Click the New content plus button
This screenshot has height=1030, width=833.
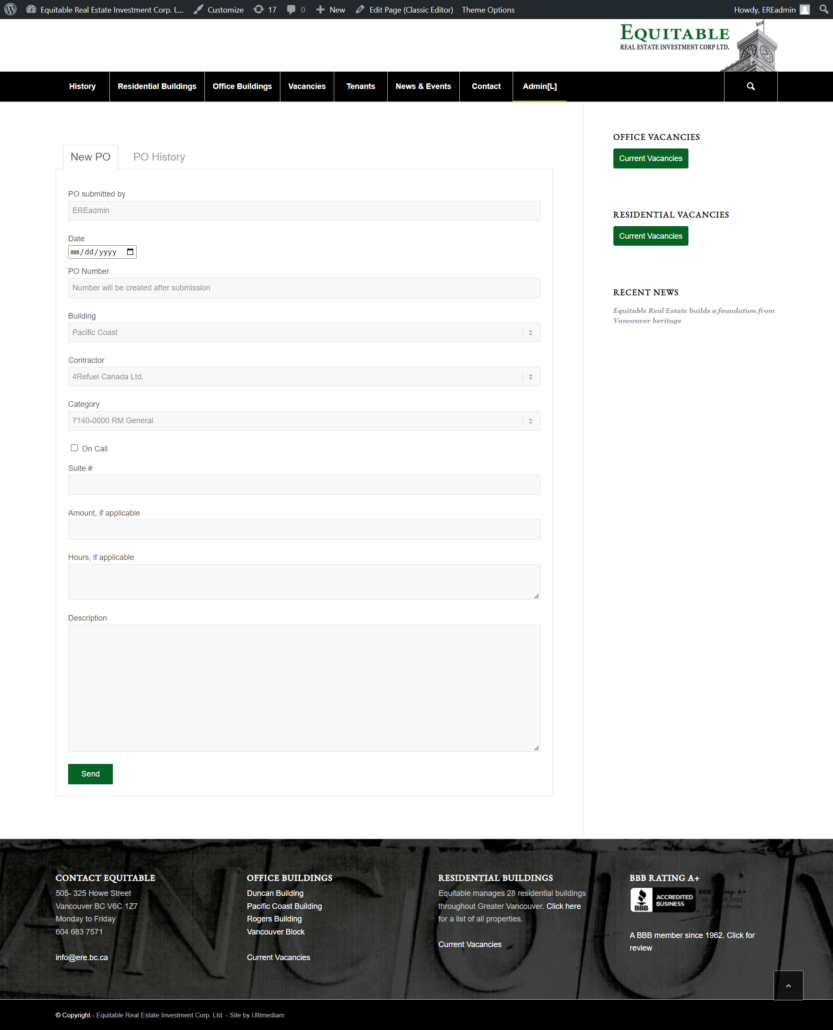point(330,9)
